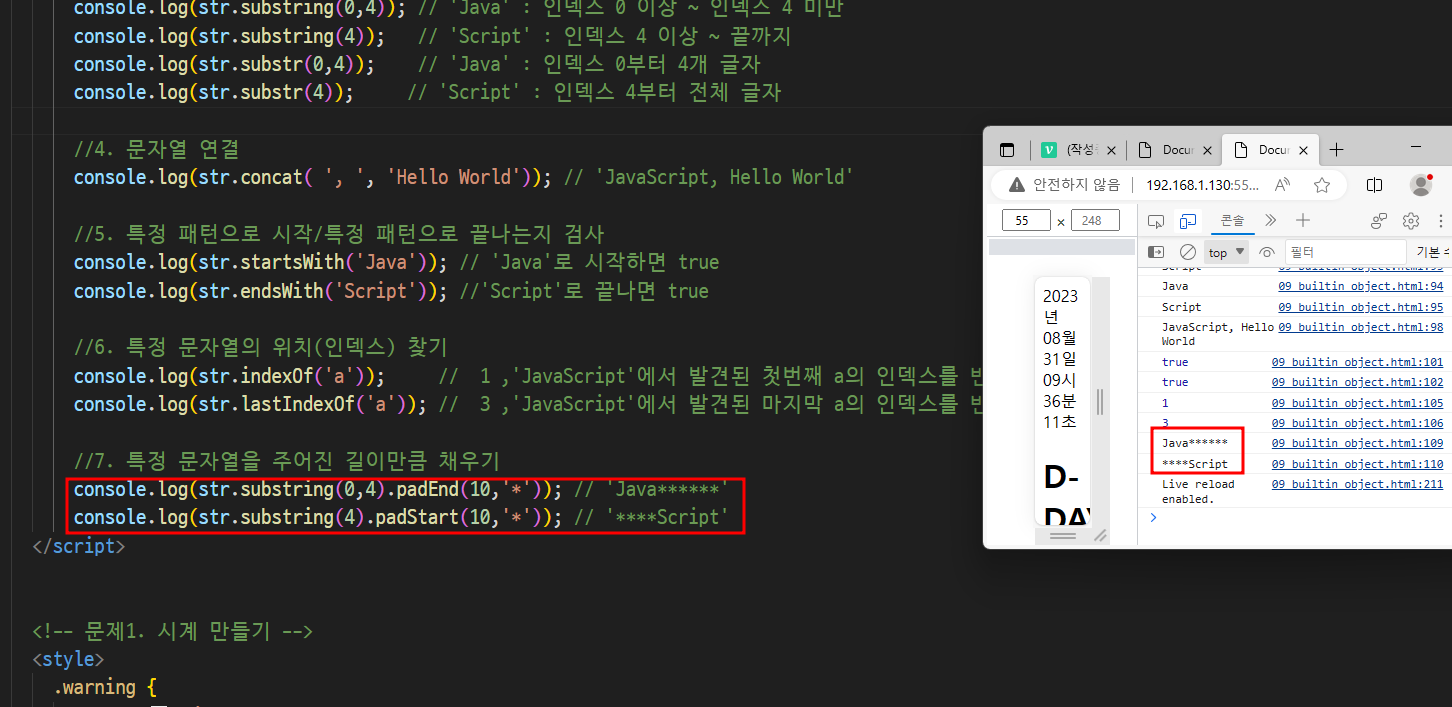Open source link 09_builtin_object.html:102
Viewport: 1452px width, 707px height.
(x=1358, y=382)
